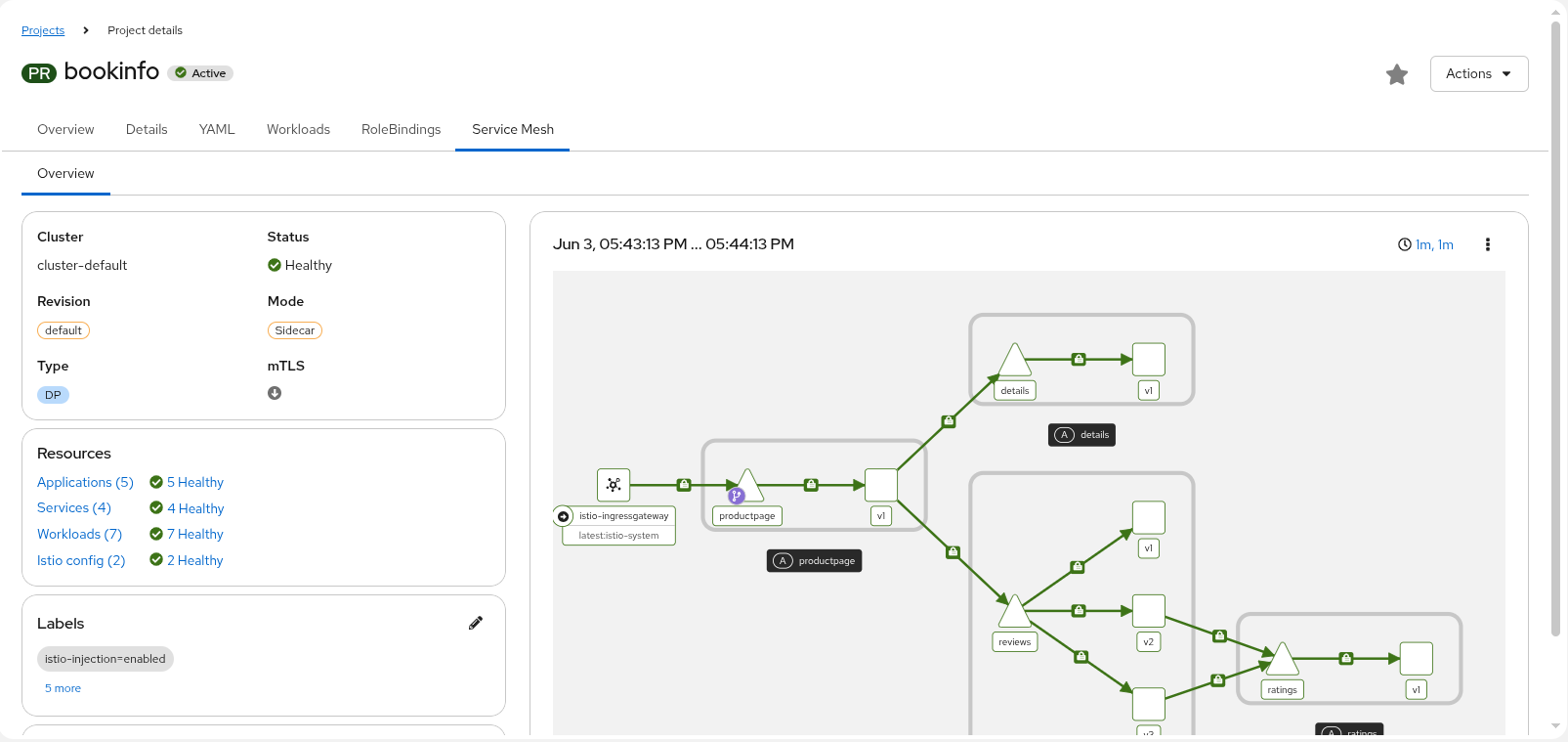Open Workloads (7) resources link
This screenshot has width=1568, height=742.
[79, 534]
